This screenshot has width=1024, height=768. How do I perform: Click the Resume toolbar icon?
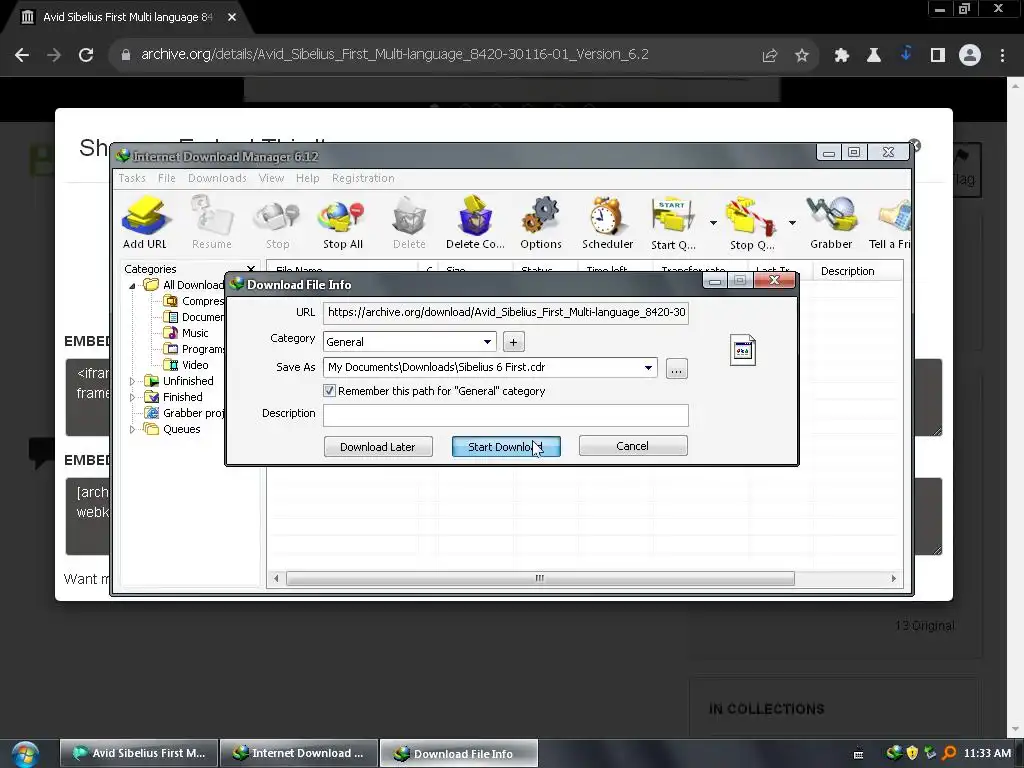click(x=212, y=223)
